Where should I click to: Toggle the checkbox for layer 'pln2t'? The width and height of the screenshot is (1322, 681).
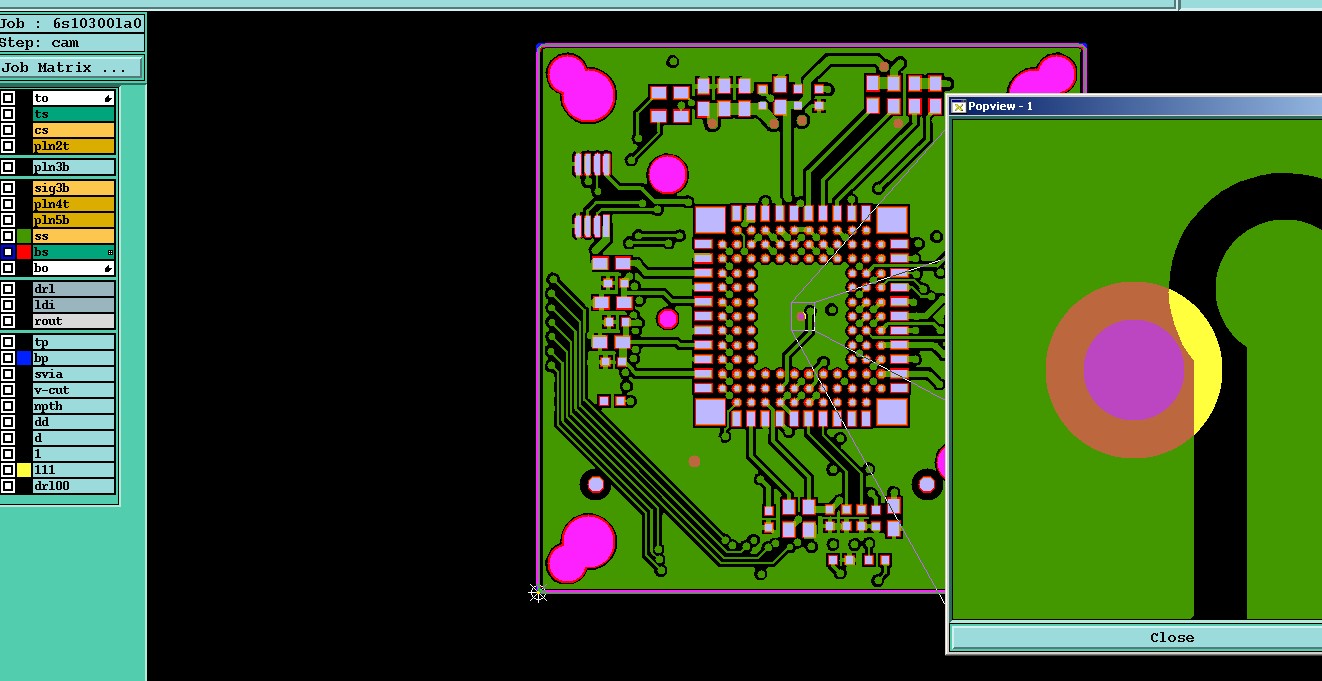pos(8,146)
